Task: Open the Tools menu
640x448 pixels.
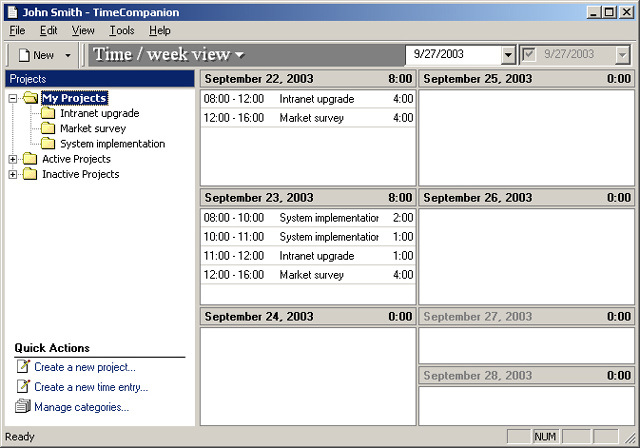Action: 121,31
